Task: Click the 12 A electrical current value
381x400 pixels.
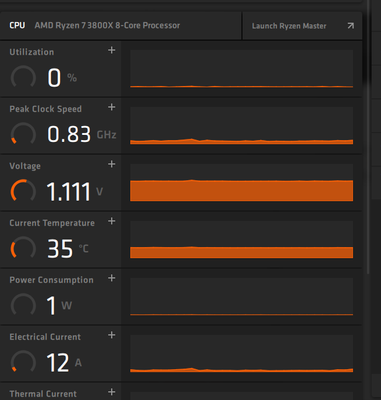Action: pyautogui.click(x=64, y=362)
